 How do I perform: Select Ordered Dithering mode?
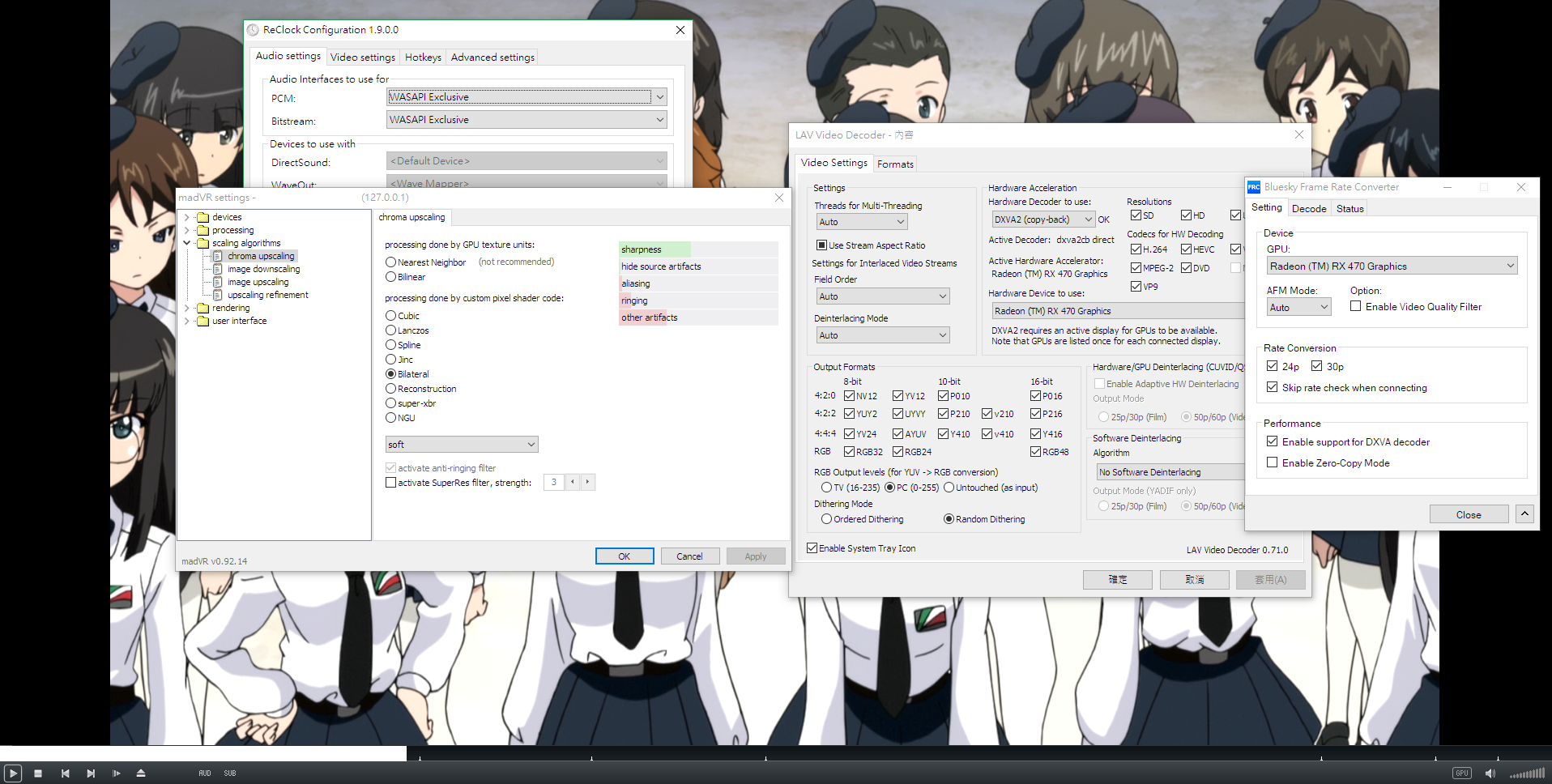tap(826, 519)
